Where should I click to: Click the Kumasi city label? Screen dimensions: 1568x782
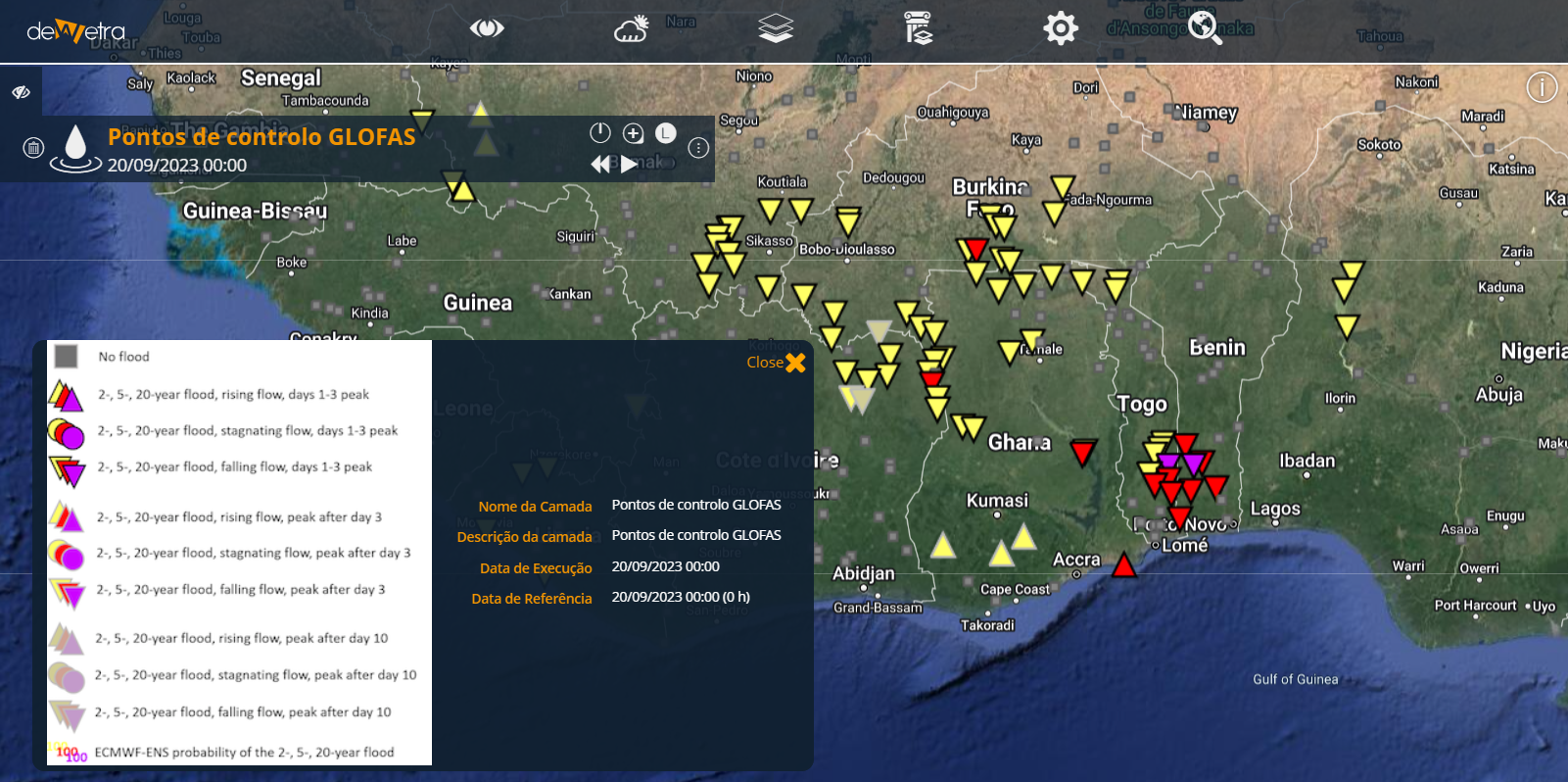point(997,501)
